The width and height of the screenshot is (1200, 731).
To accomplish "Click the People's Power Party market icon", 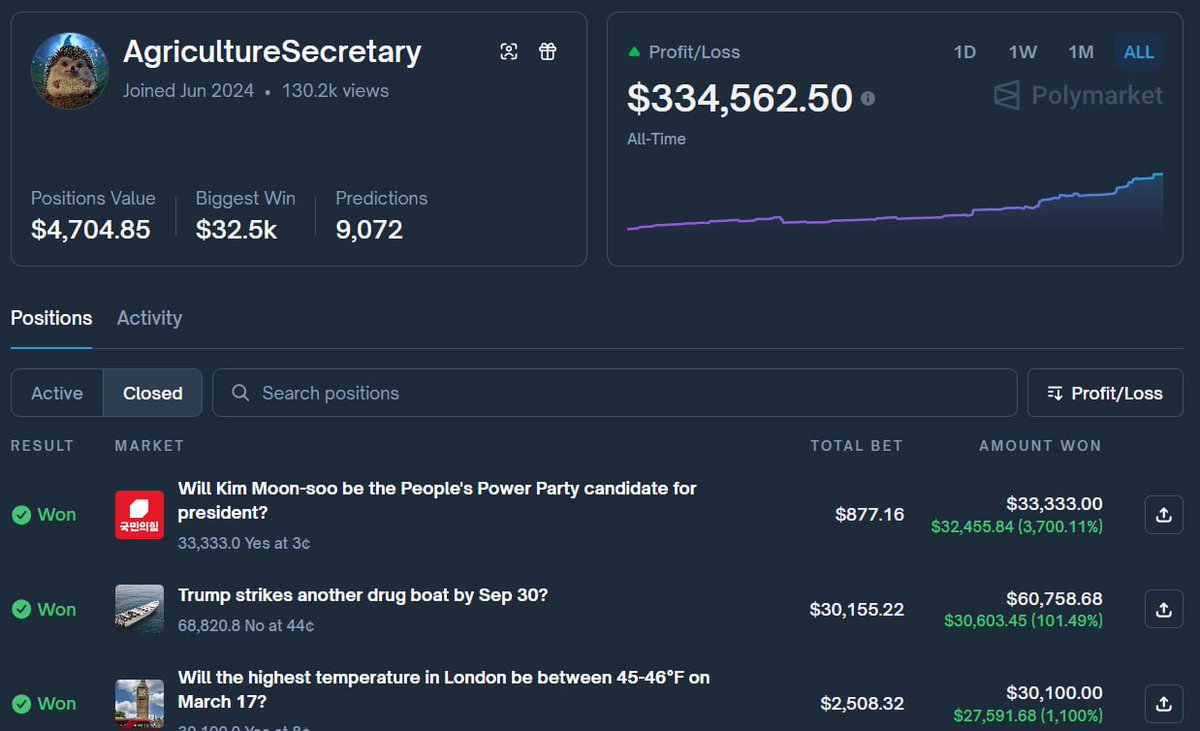I will click(x=139, y=515).
